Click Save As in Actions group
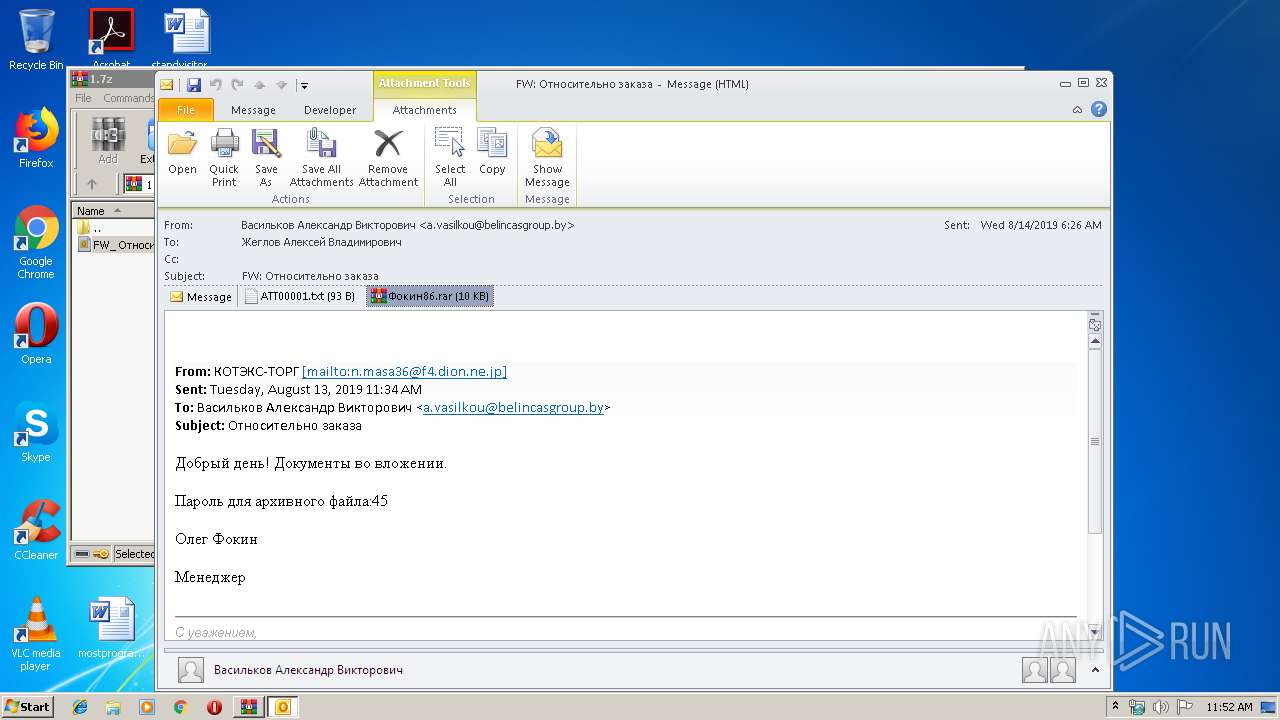Screen dimensions: 1280x720 [266, 157]
